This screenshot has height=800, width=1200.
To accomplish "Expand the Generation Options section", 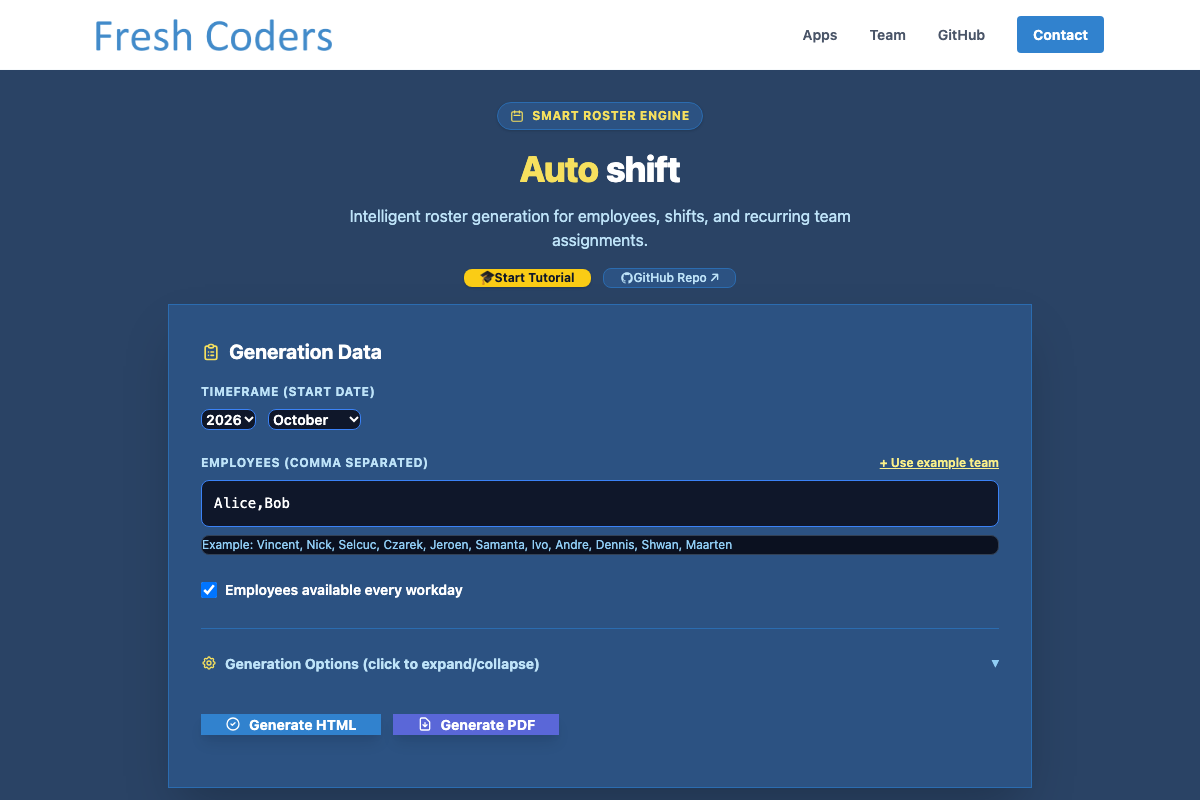I will (x=600, y=664).
